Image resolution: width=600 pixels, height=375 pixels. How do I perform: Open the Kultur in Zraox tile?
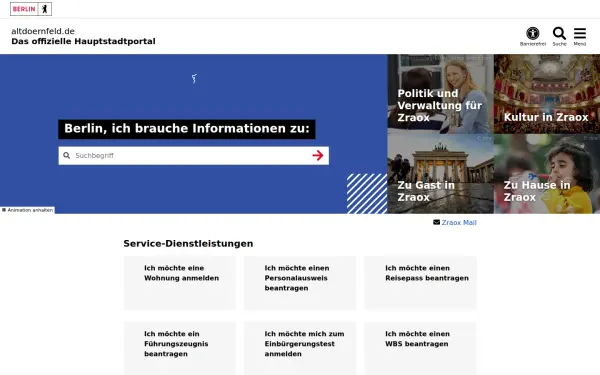tap(547, 94)
